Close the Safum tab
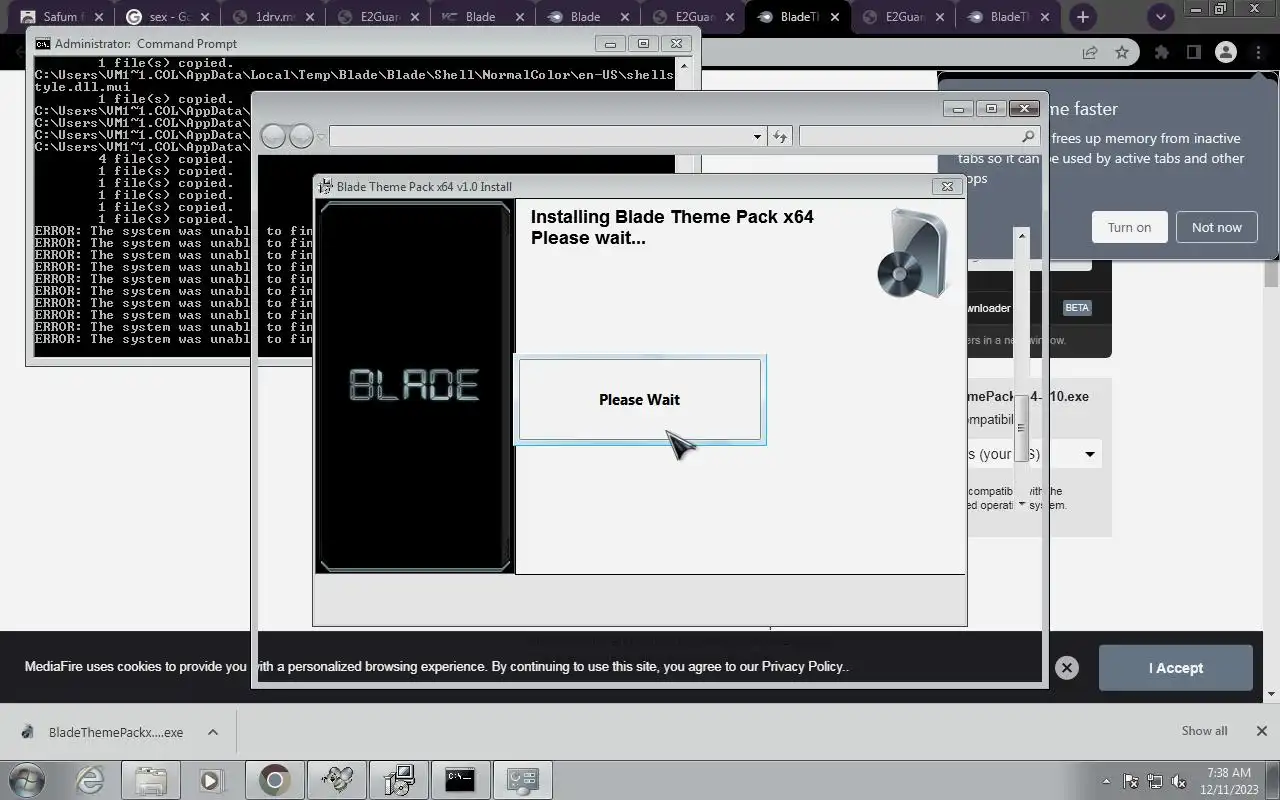 [98, 17]
